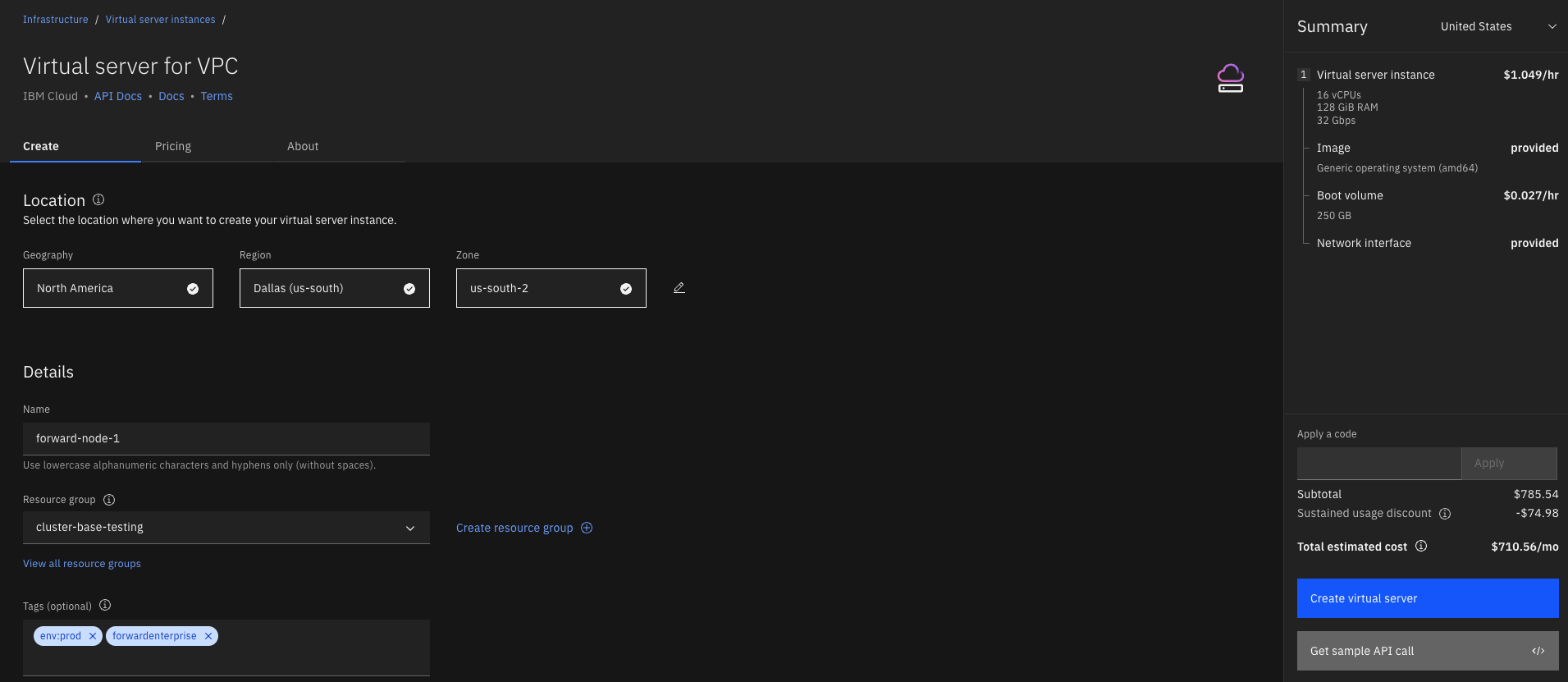Click the edit location pencil icon
1568x682 pixels.
679,288
